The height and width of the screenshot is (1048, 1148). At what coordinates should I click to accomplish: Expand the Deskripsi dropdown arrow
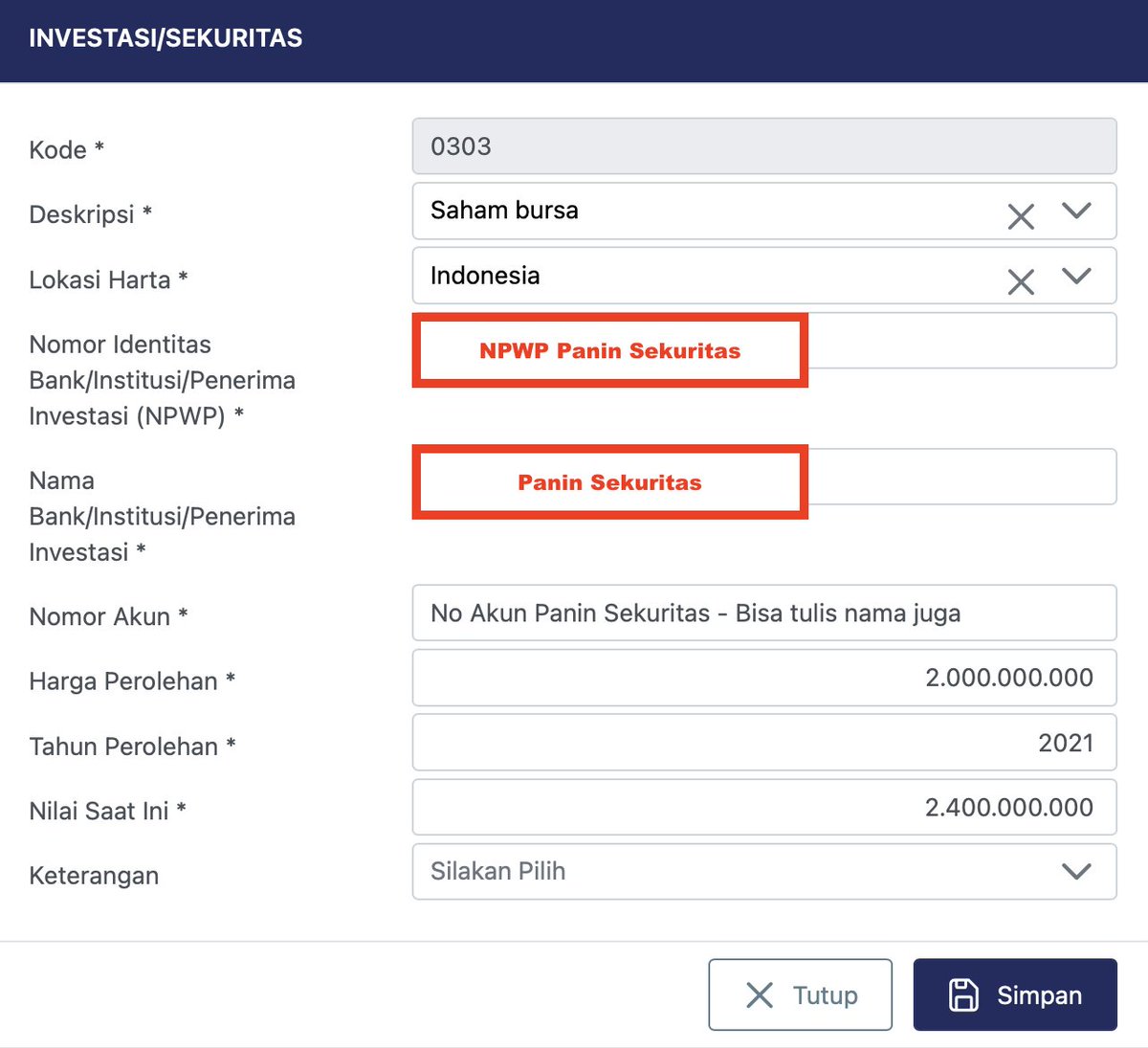1076,211
